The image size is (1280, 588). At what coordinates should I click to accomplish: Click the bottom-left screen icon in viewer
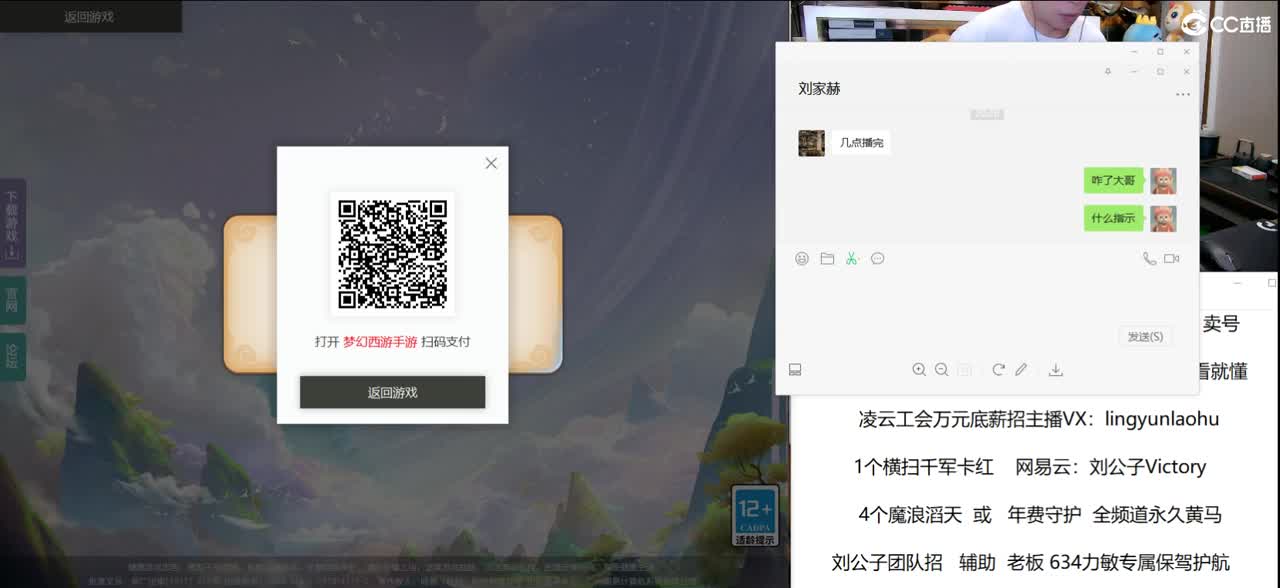click(796, 370)
